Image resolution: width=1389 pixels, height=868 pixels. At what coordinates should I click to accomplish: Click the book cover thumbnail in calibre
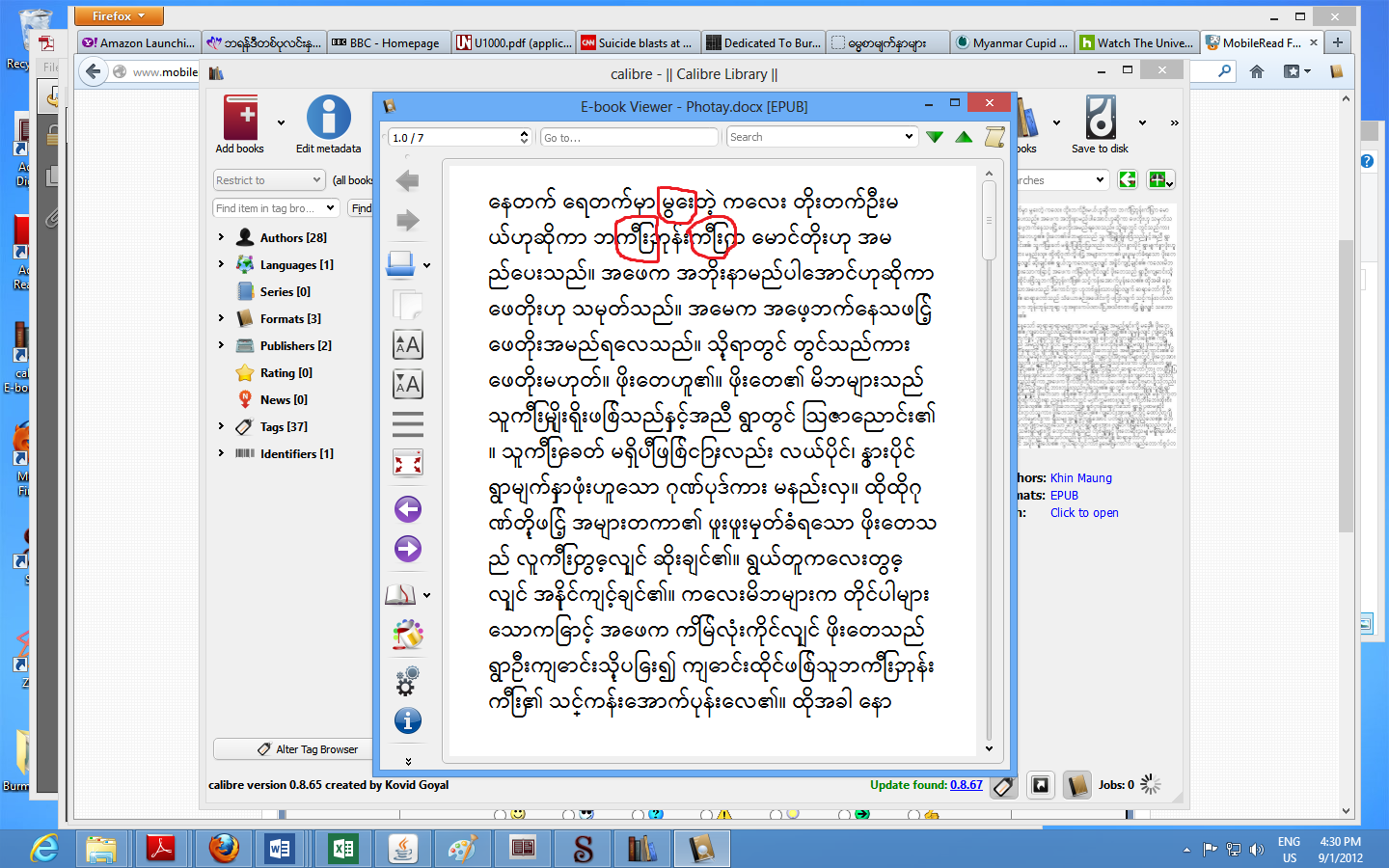point(1096,326)
